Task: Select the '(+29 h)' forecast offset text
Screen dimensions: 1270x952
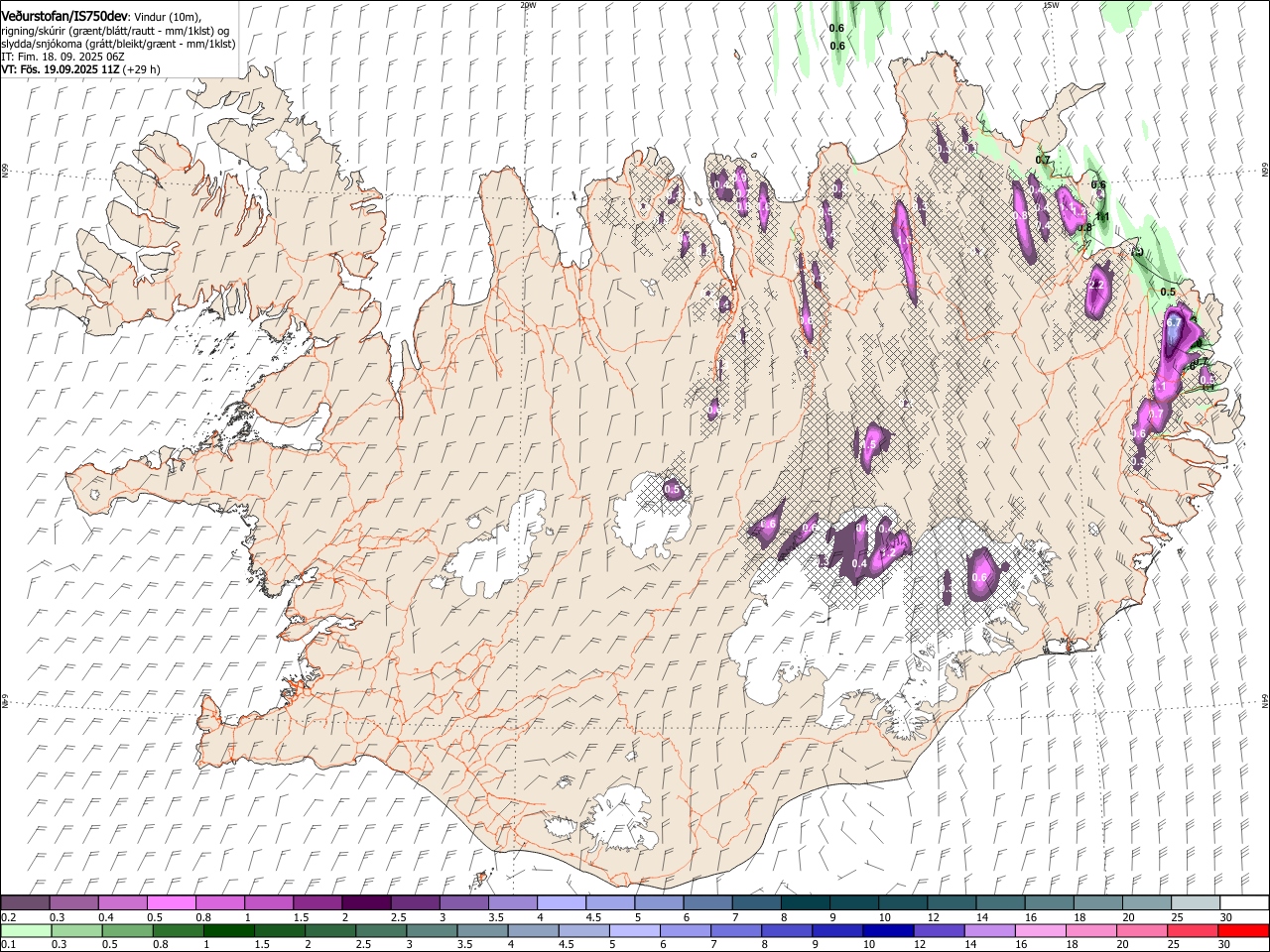Action: [142, 69]
